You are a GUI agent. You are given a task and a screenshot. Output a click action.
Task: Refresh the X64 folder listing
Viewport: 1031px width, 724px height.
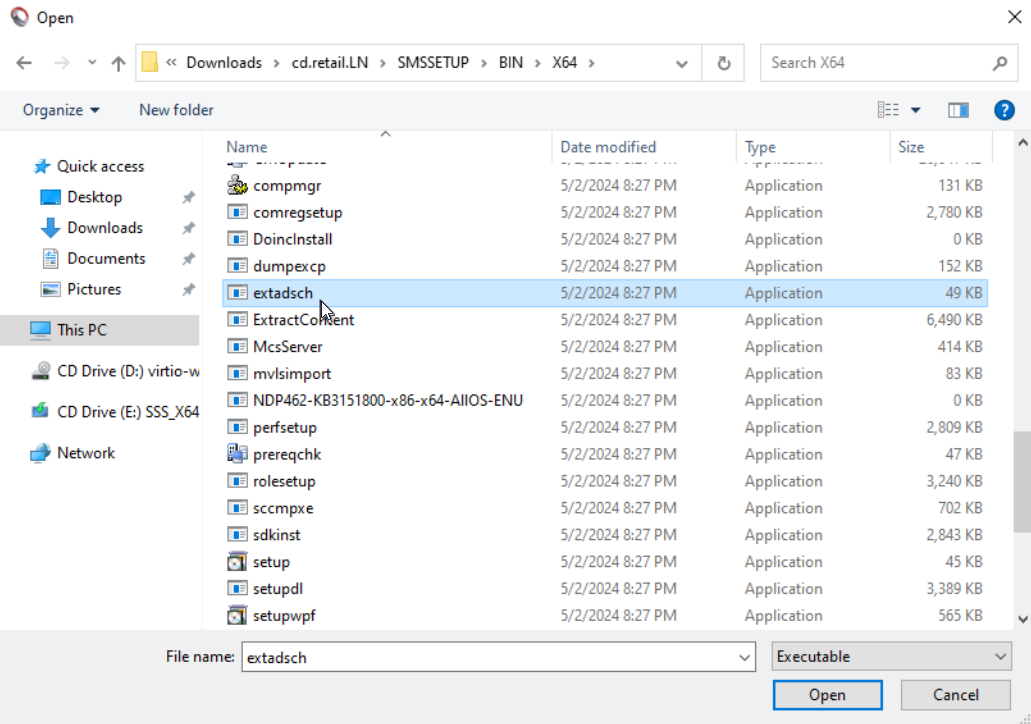pyautogui.click(x=723, y=63)
